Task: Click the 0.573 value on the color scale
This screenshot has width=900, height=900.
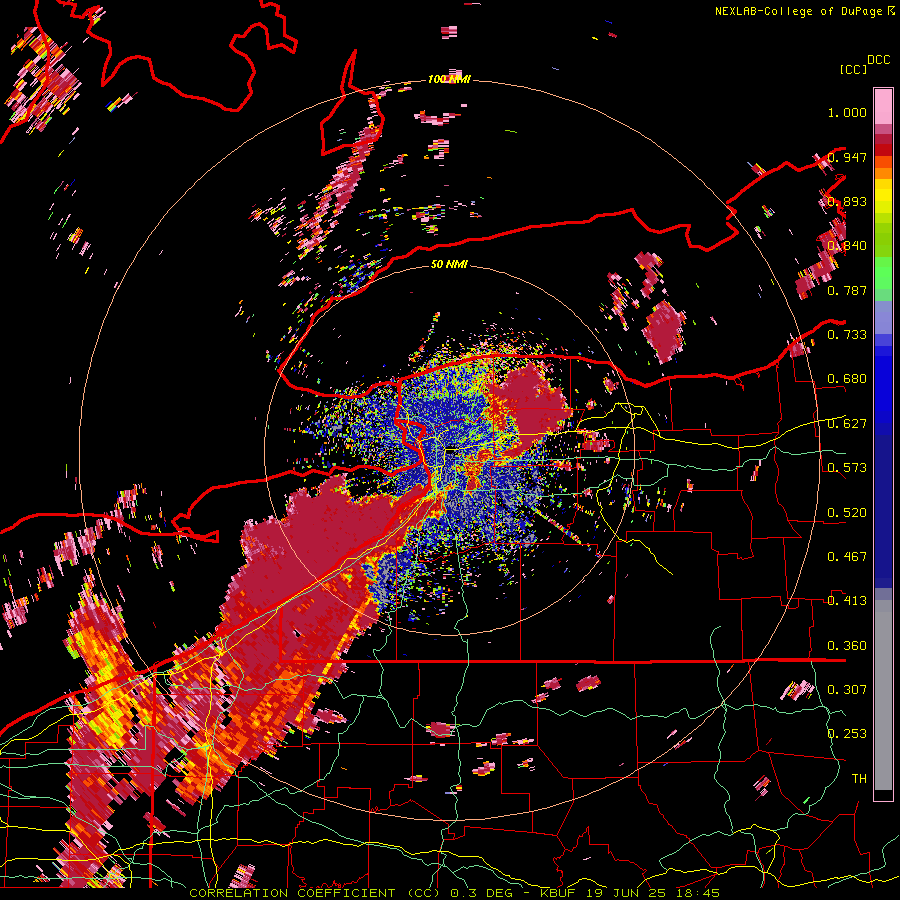Action: (x=847, y=468)
